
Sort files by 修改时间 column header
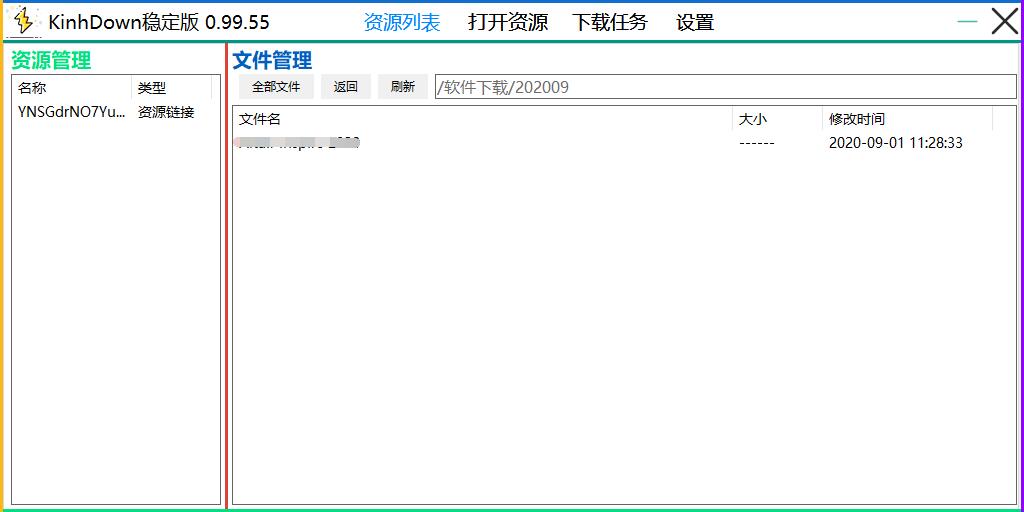[x=906, y=119]
